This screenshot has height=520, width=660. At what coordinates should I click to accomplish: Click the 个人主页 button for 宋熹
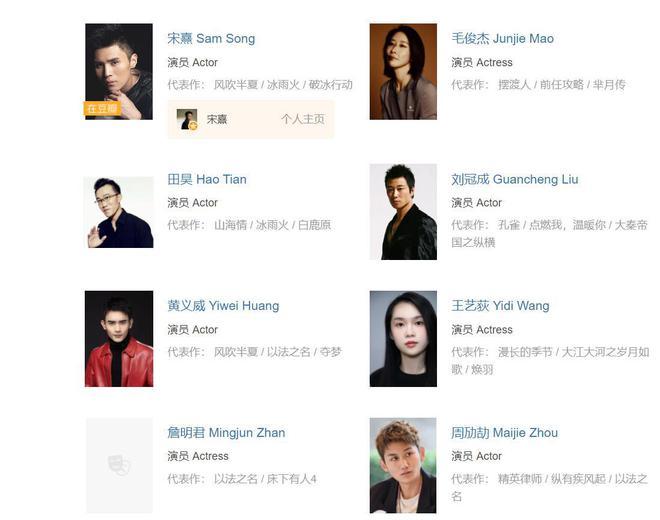(303, 119)
